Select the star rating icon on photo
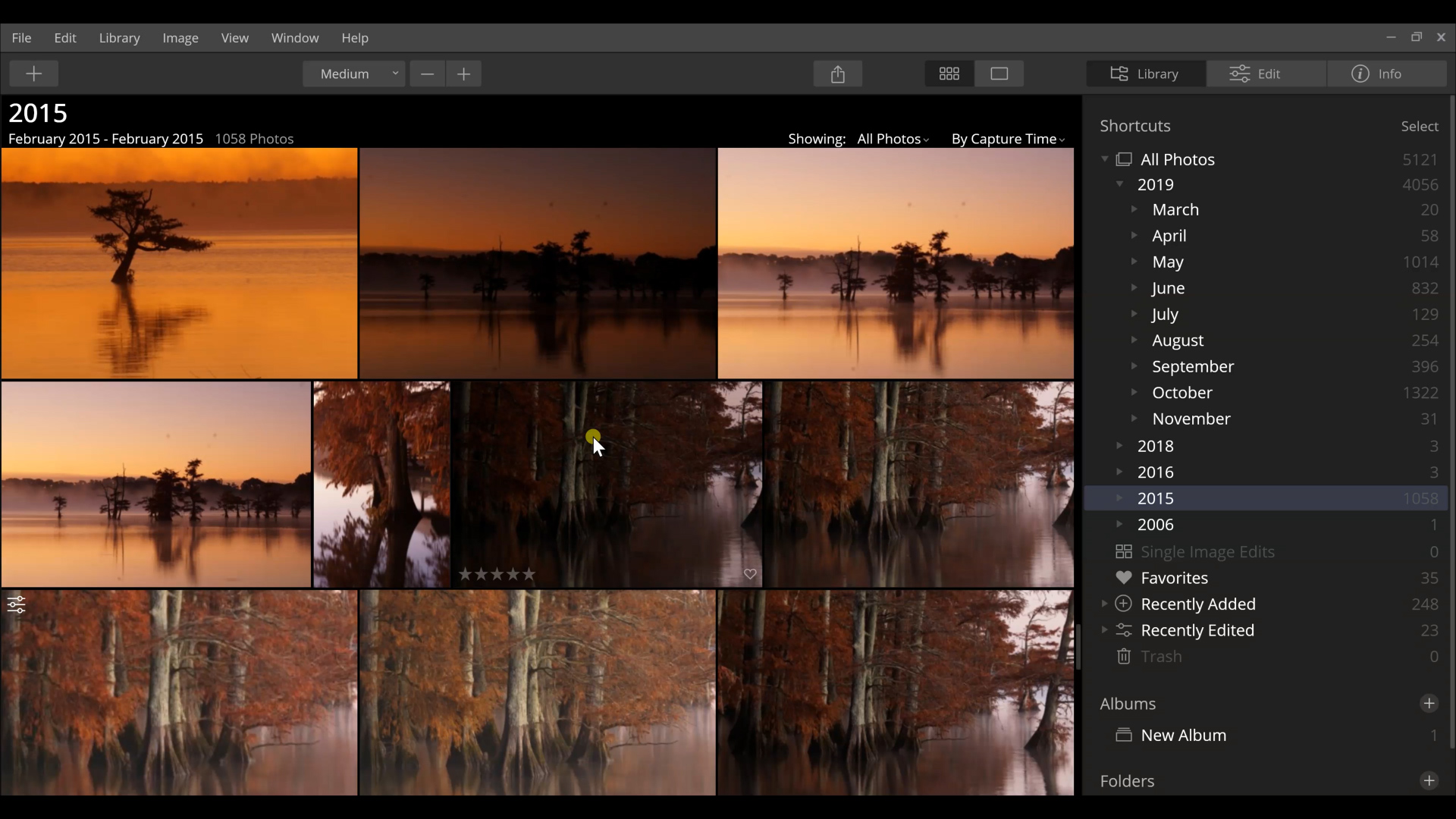This screenshot has width=1456, height=819. [x=498, y=575]
